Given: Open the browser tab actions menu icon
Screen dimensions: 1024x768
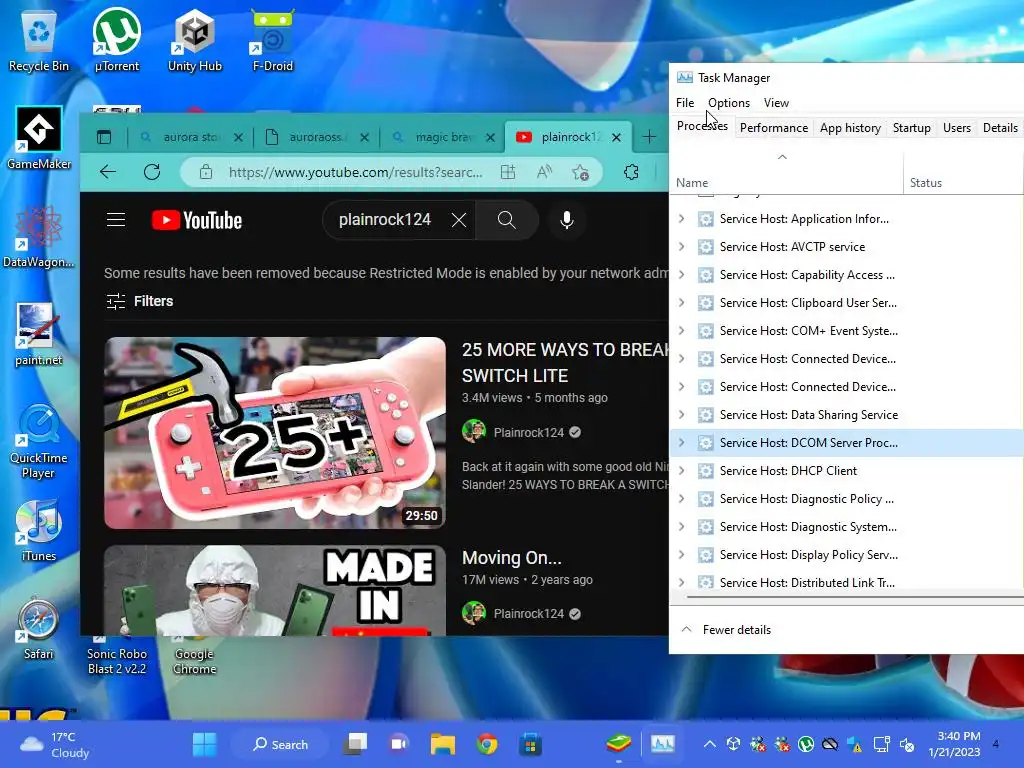Looking at the screenshot, I should pyautogui.click(x=104, y=137).
